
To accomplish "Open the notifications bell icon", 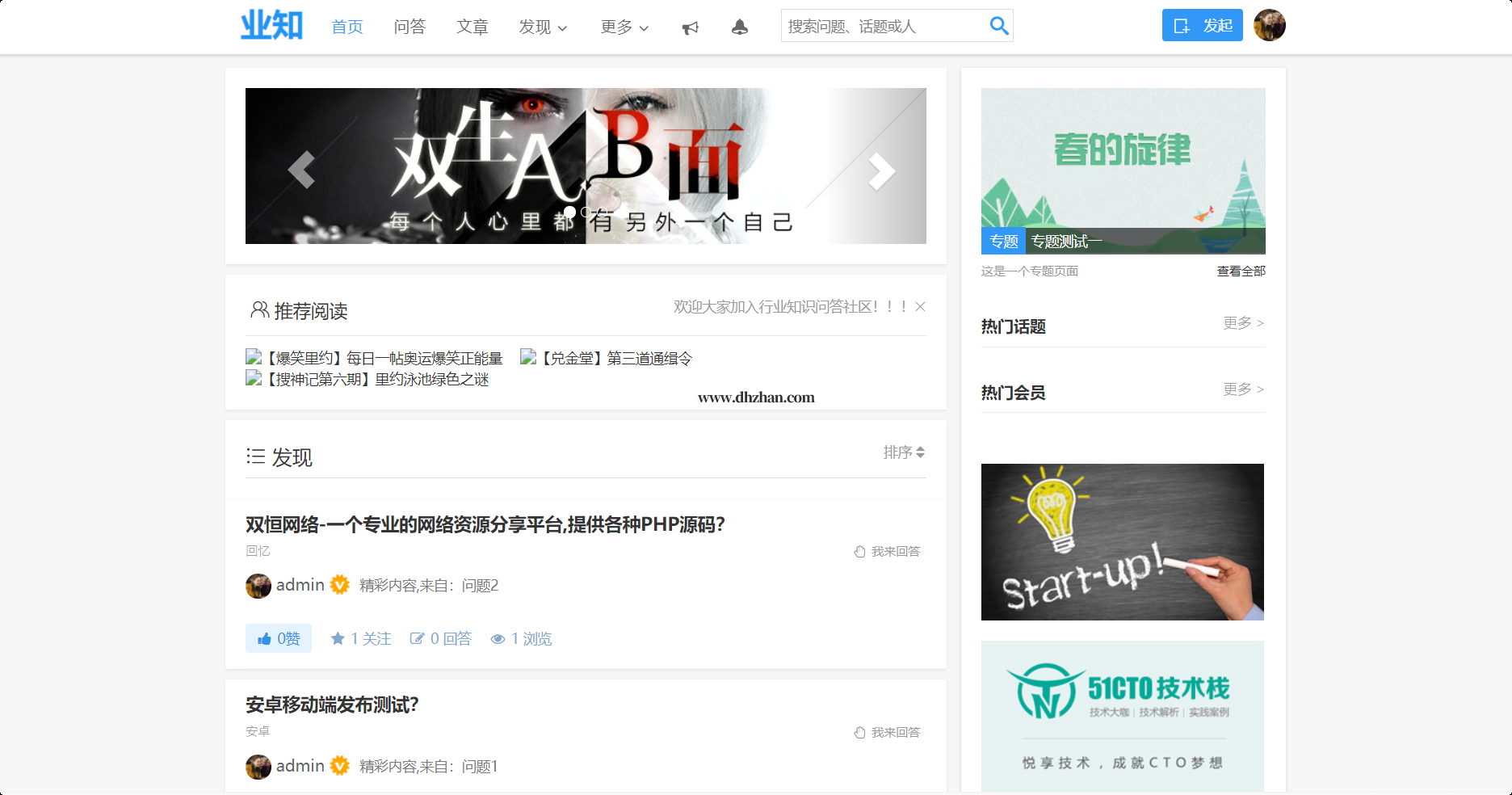I will [x=739, y=27].
